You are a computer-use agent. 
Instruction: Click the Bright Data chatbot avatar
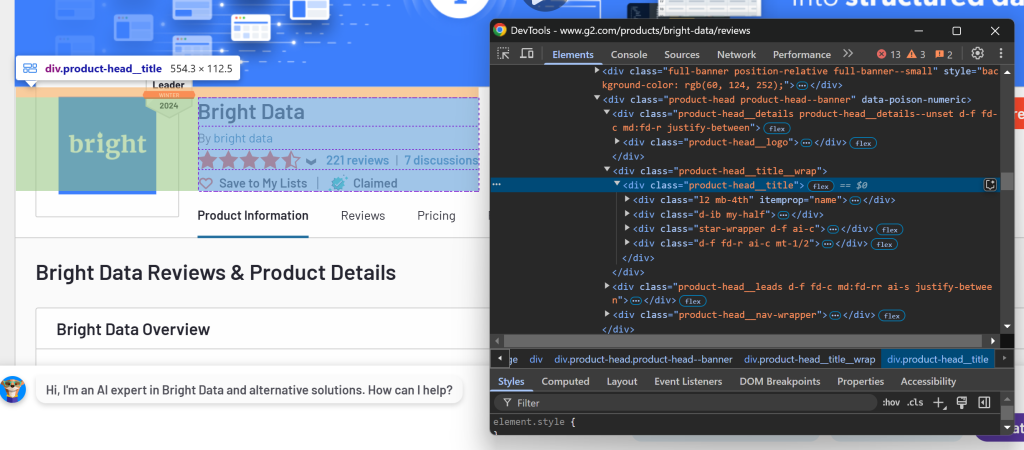13,390
